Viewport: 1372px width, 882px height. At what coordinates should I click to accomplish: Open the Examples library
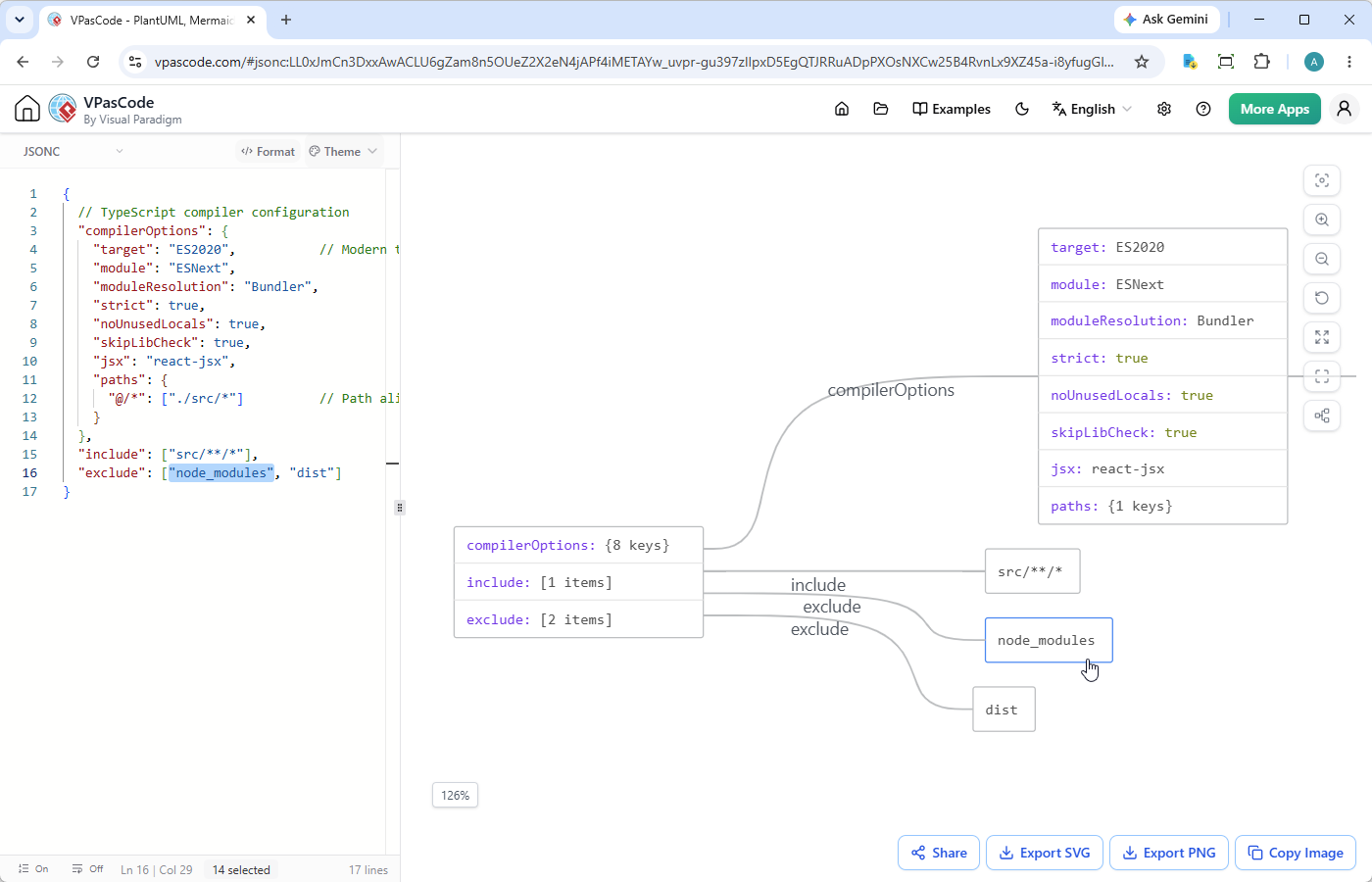pyautogui.click(x=952, y=109)
